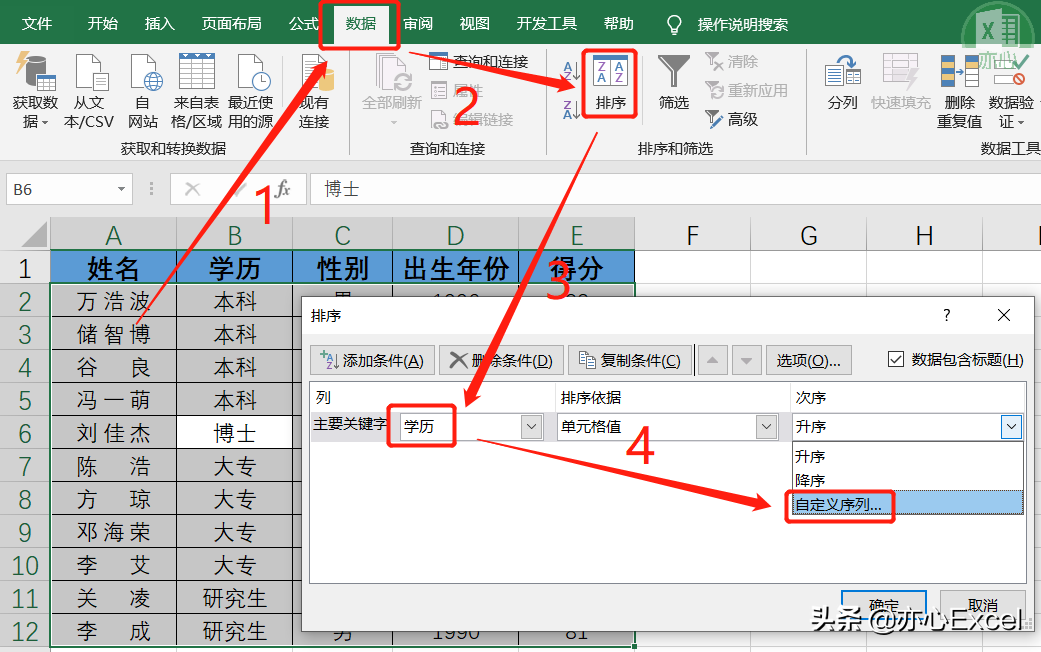The width and height of the screenshot is (1041, 652).
Task: Open Advanced filter (高级)
Action: (732, 120)
